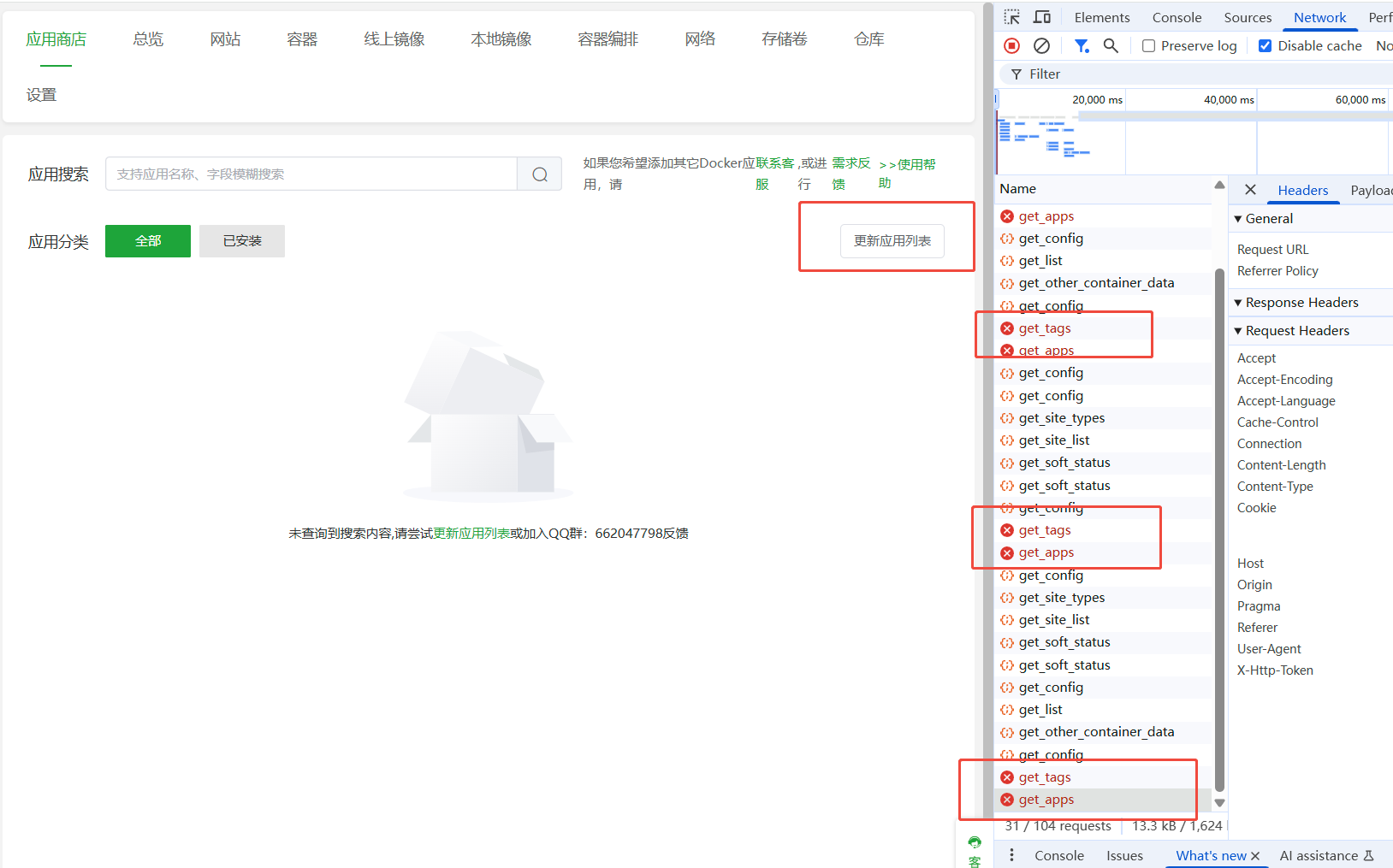This screenshot has width=1393, height=868.
Task: Open the Sources DevTools tab
Action: pos(1248,17)
